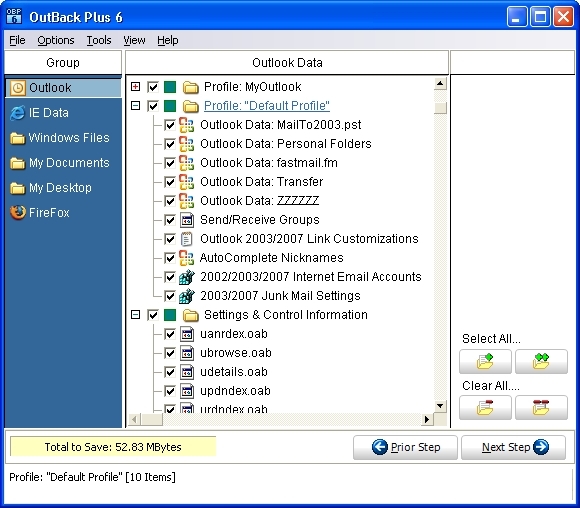Open the Profile: "Default Profile" link
Image resolution: width=580 pixels, height=508 pixels.
click(267, 106)
